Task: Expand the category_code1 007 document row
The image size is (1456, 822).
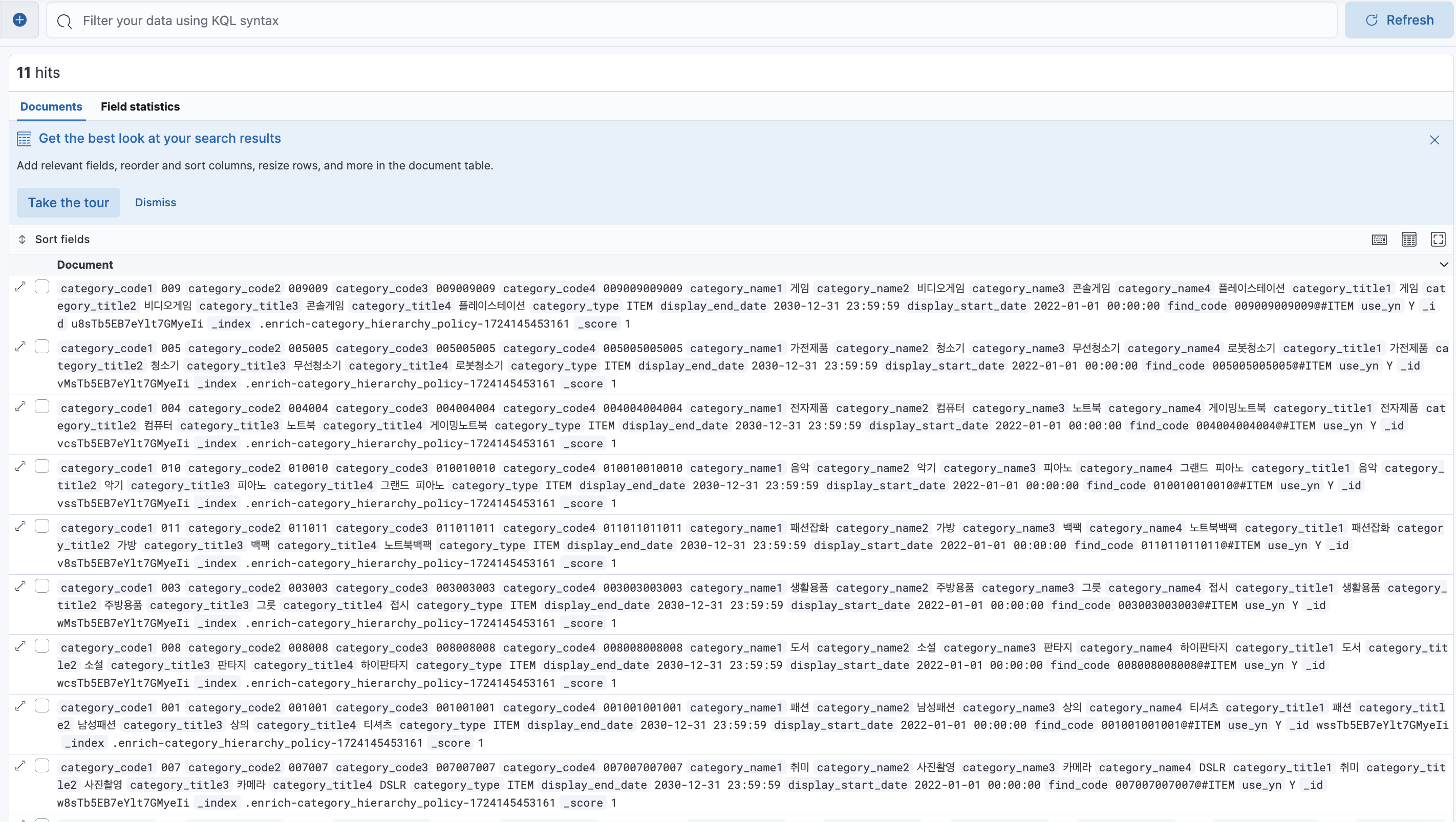Action: click(20, 766)
